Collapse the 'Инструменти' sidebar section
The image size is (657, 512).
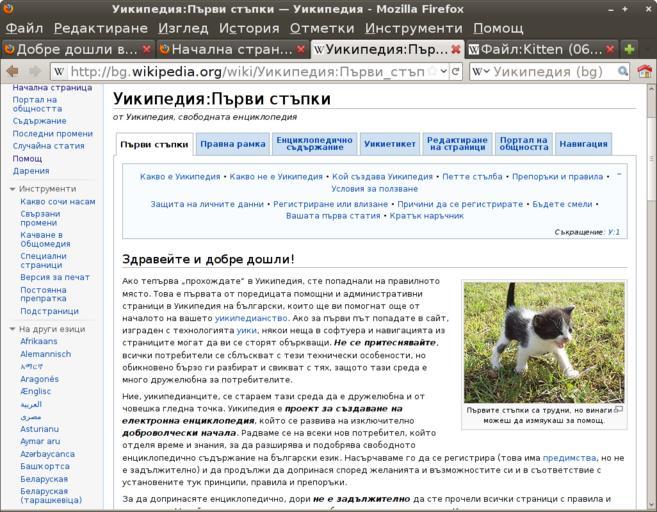12,189
